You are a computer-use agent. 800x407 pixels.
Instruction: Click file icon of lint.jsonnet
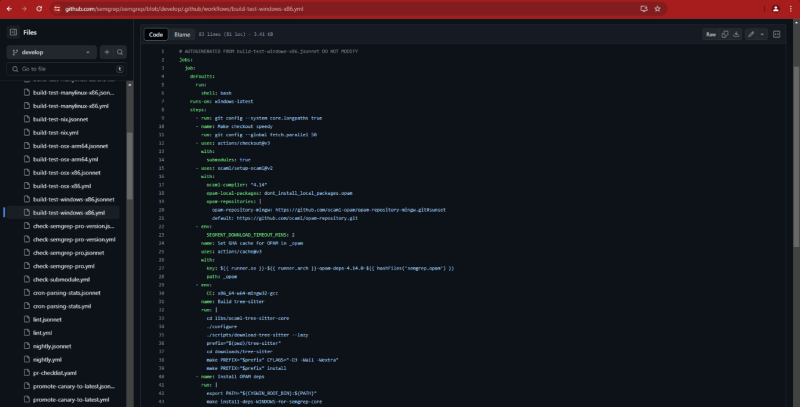pyautogui.click(x=27, y=319)
